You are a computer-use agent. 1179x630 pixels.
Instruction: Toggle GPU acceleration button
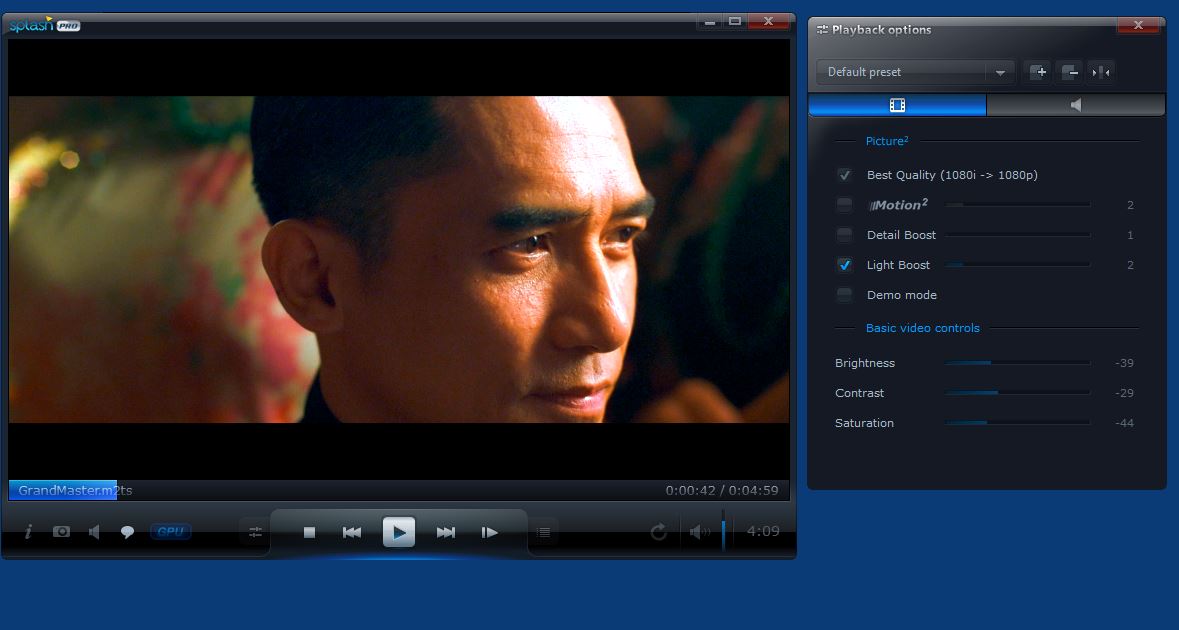(x=171, y=532)
